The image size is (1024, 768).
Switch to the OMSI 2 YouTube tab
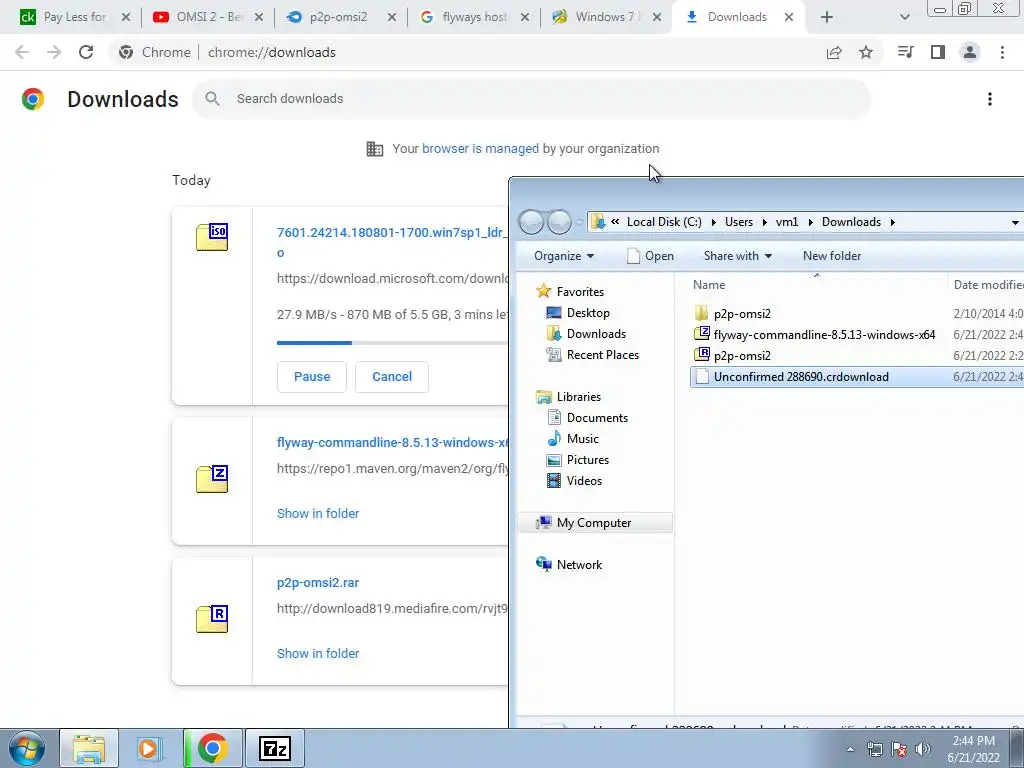click(x=210, y=17)
